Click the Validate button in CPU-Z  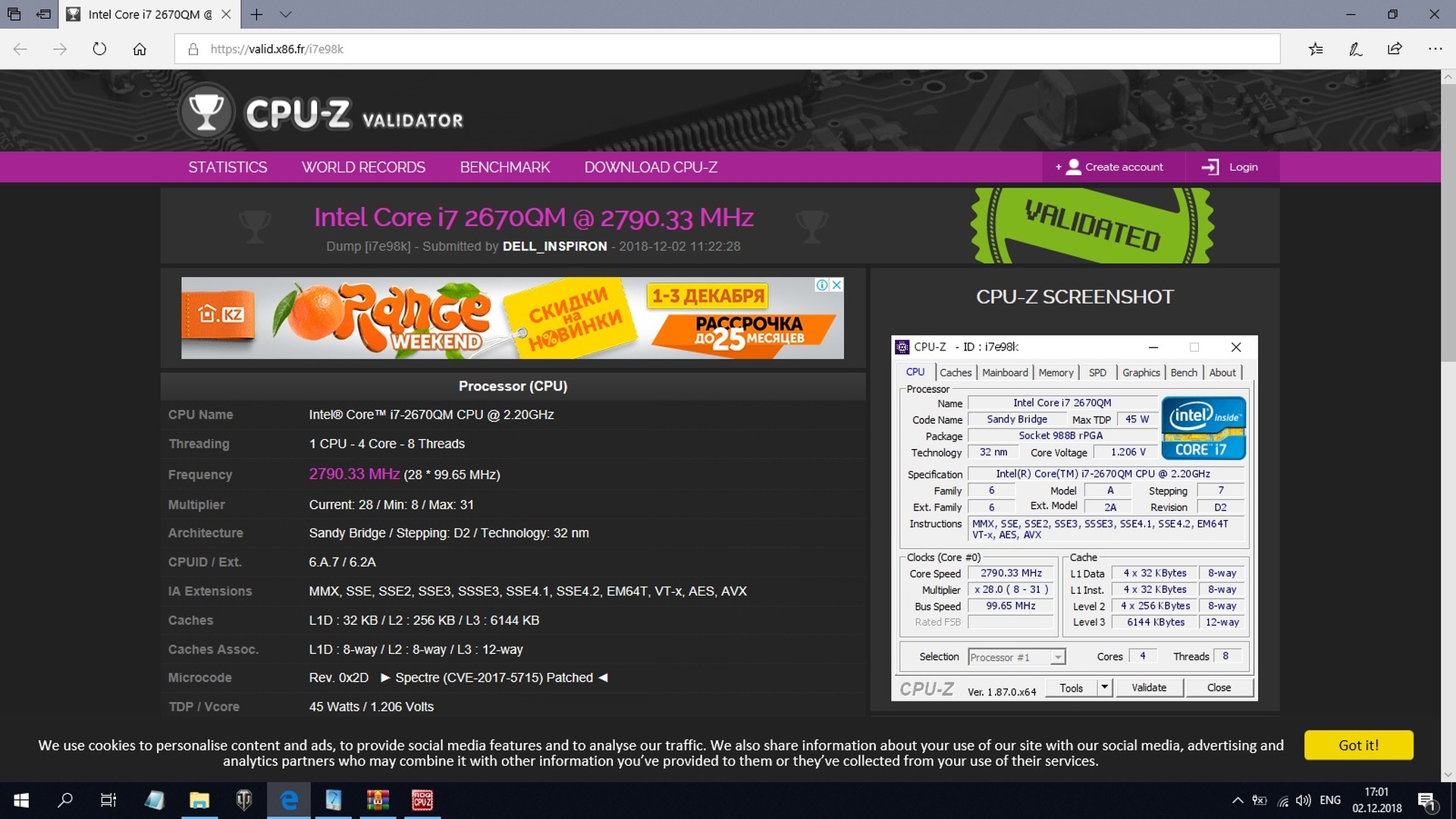coord(1149,688)
